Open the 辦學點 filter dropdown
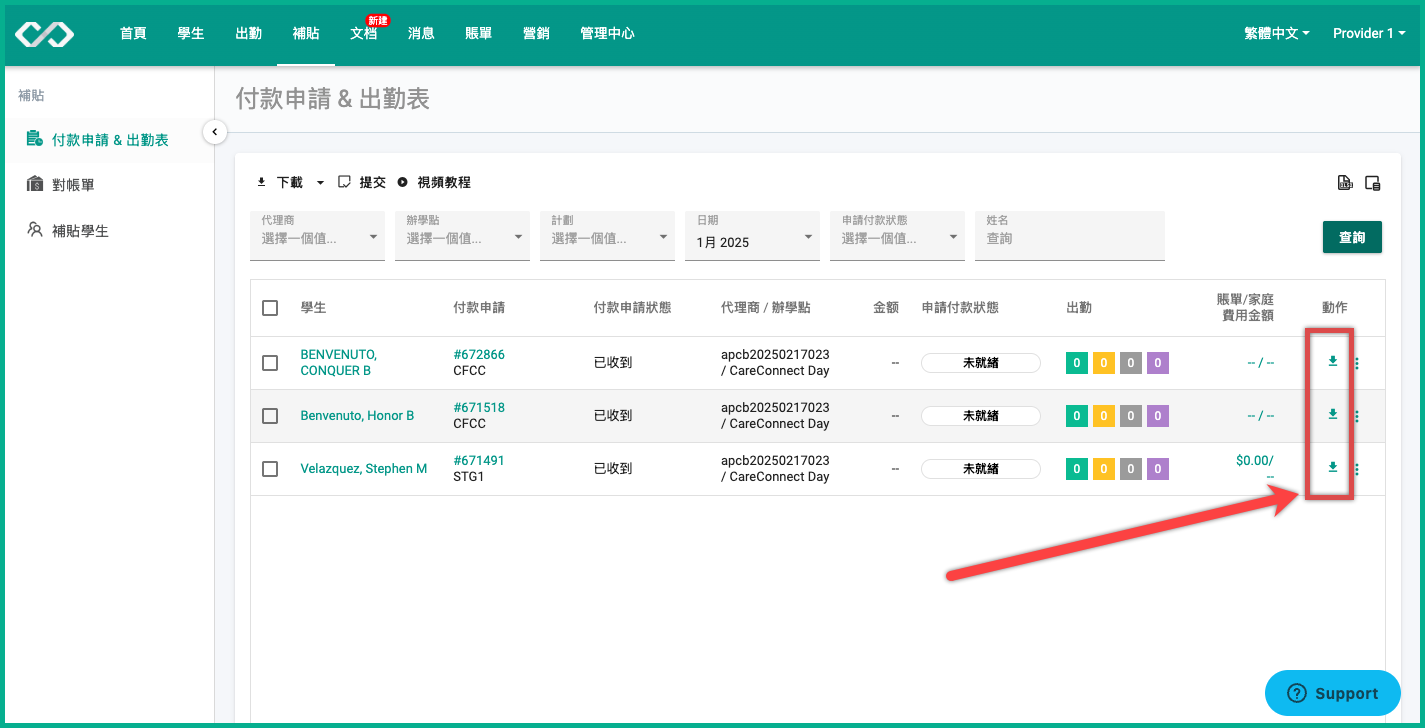Viewport: 1425px width, 728px height. click(x=462, y=236)
